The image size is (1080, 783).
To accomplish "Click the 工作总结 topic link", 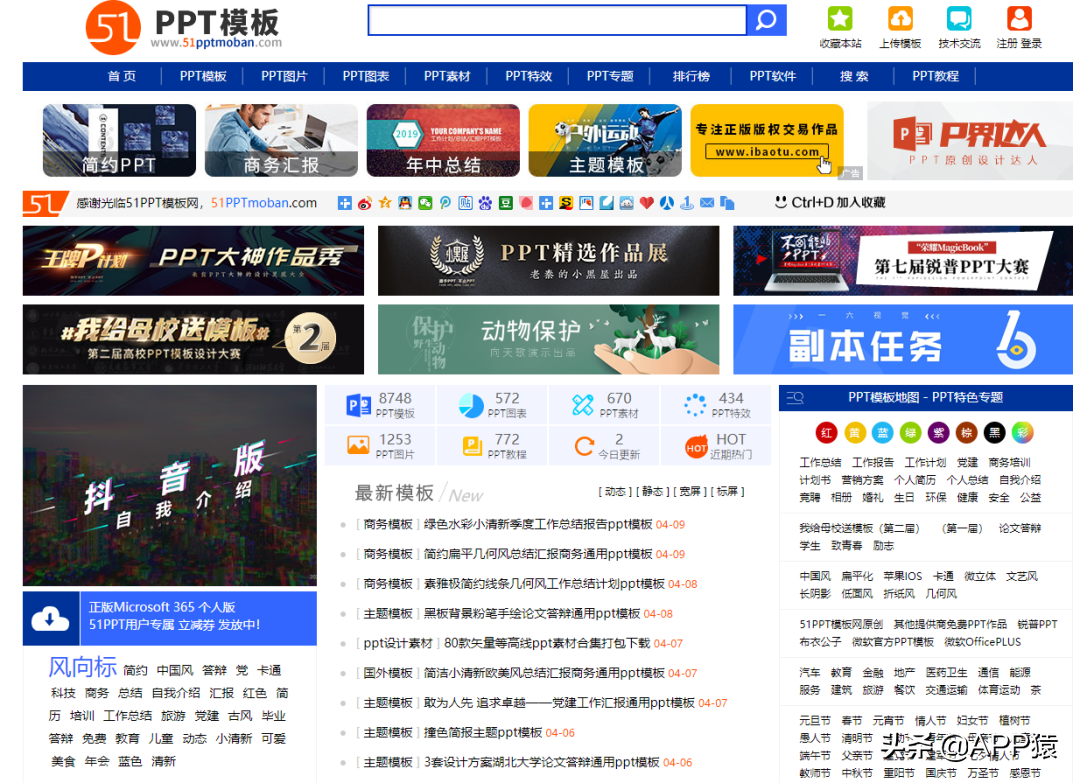I will tap(820, 463).
